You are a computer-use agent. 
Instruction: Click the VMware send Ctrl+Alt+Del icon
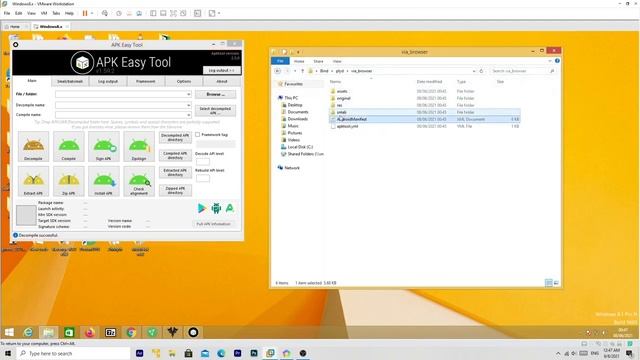[x=105, y=13]
